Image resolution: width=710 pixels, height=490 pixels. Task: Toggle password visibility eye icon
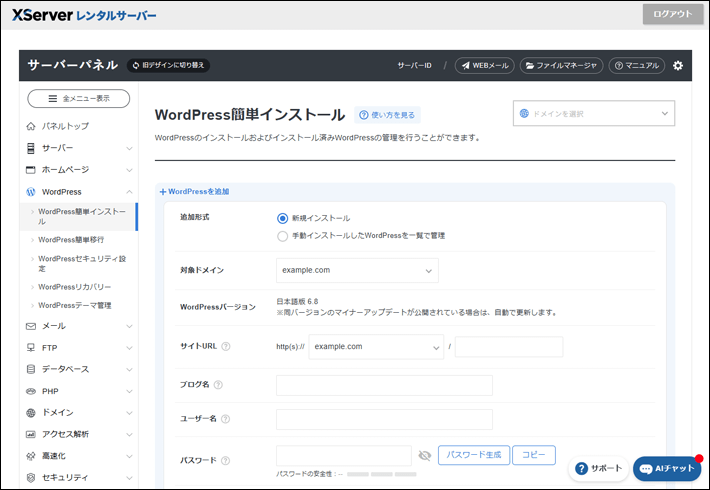(424, 456)
